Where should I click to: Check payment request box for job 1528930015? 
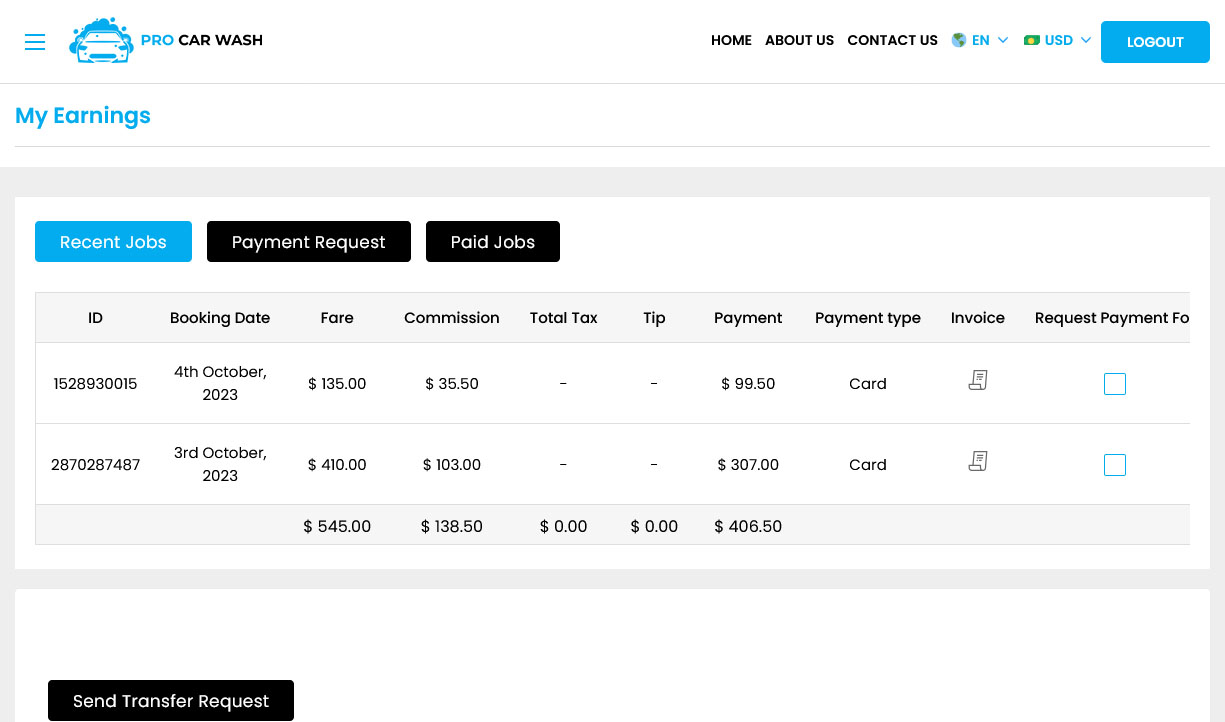pos(1115,384)
